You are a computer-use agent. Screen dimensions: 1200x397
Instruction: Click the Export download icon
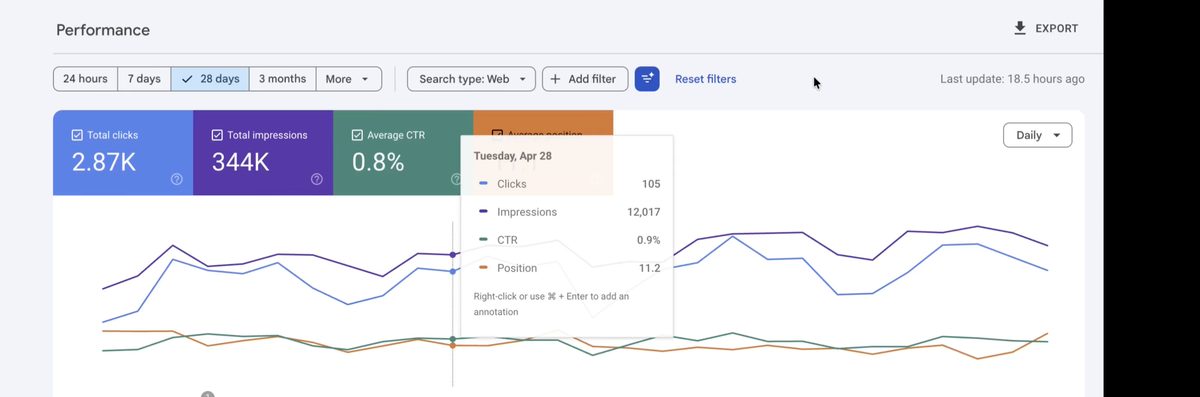(x=1020, y=29)
